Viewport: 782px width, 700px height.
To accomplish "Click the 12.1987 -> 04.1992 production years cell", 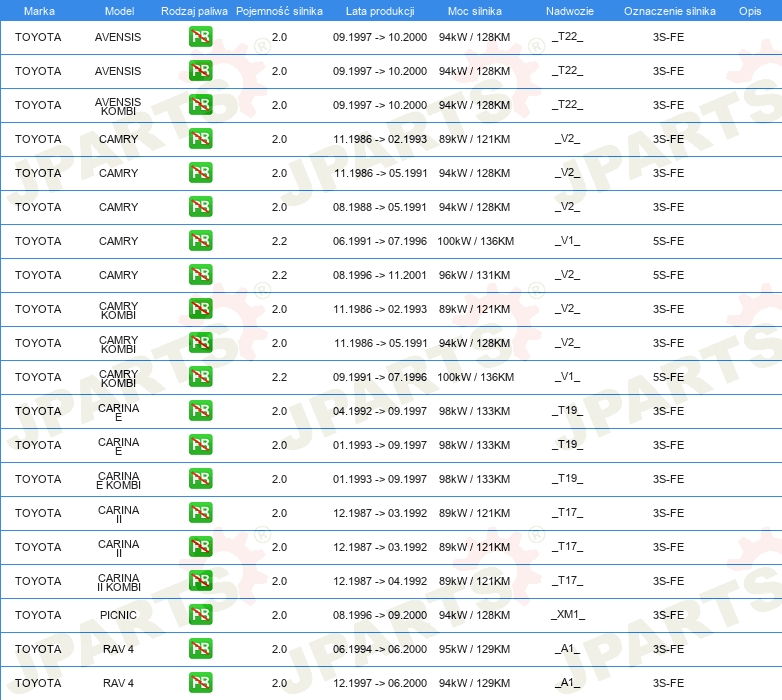I will 380,581.
